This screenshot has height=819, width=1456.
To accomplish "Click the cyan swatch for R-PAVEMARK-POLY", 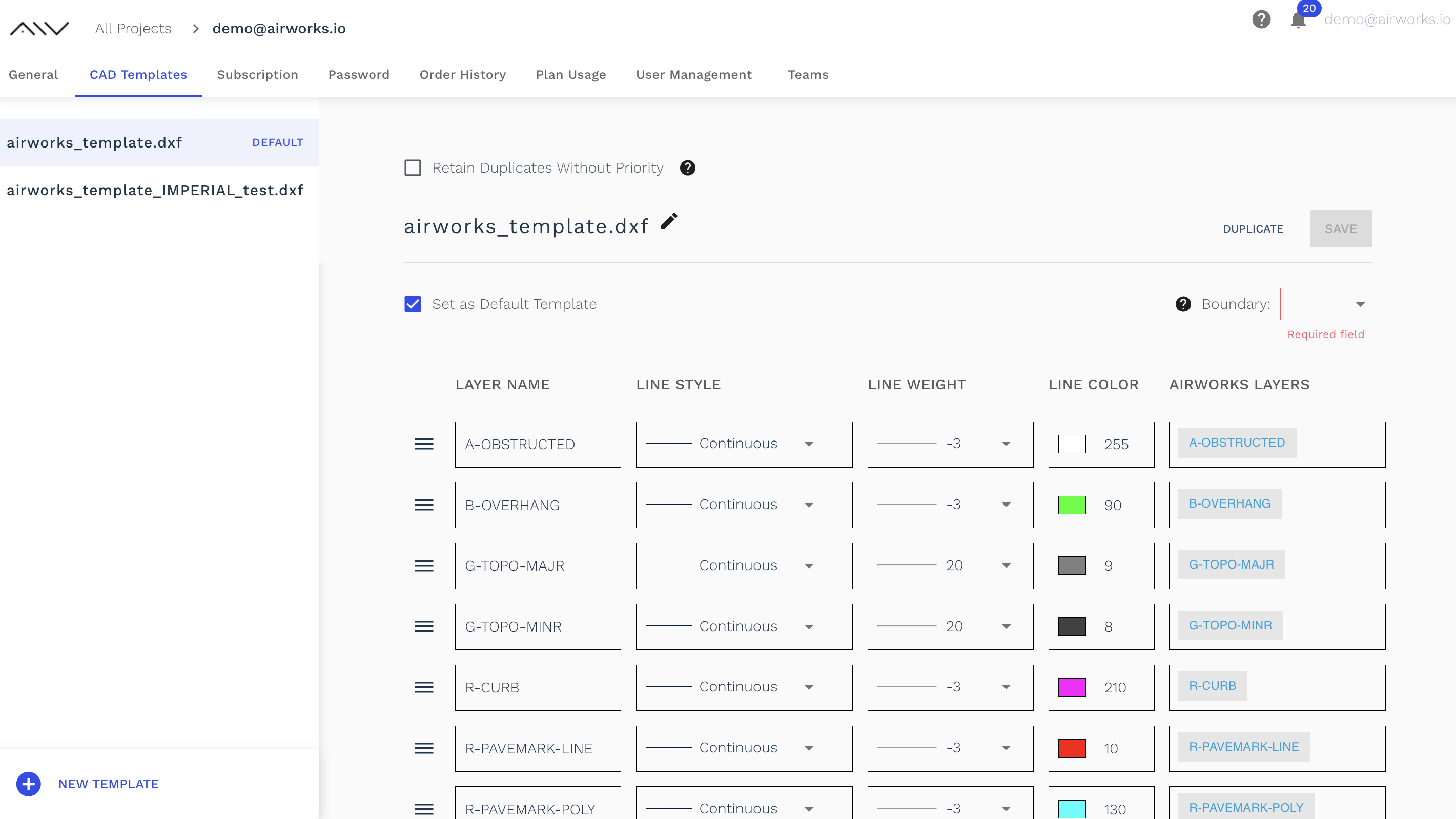I will pyautogui.click(x=1072, y=809).
